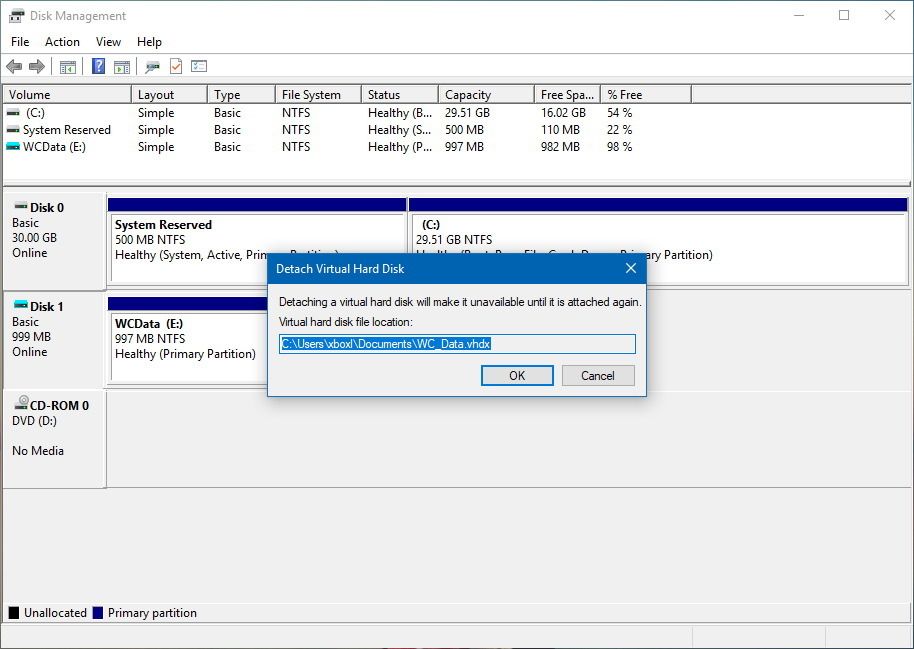
Task: Click OK to detach the virtual disk
Action: (x=517, y=376)
